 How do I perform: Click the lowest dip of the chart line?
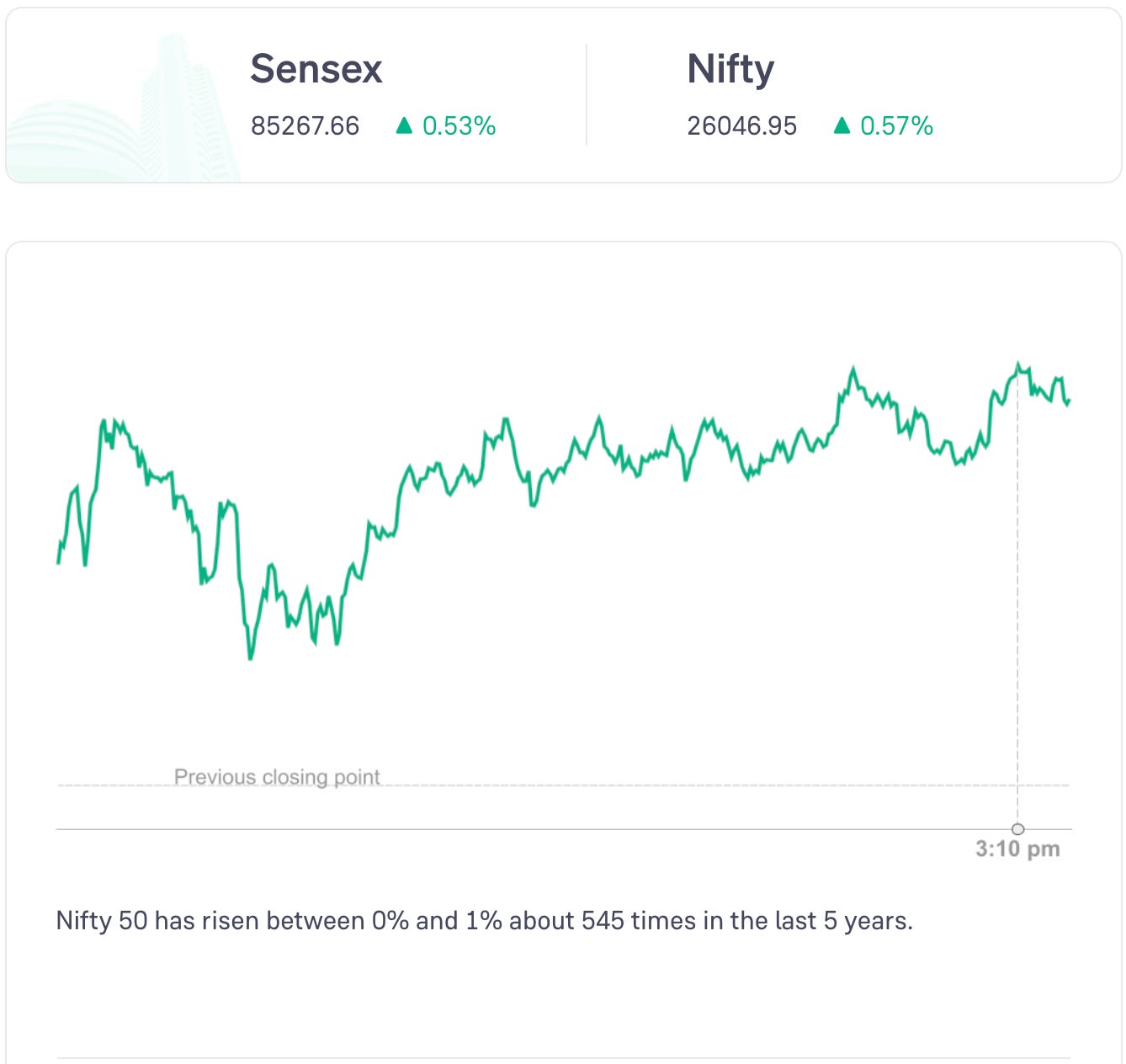coord(250,657)
